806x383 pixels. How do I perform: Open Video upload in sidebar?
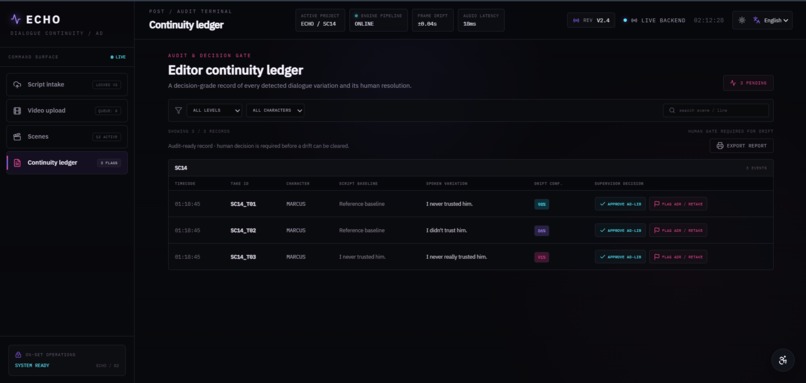pos(67,111)
